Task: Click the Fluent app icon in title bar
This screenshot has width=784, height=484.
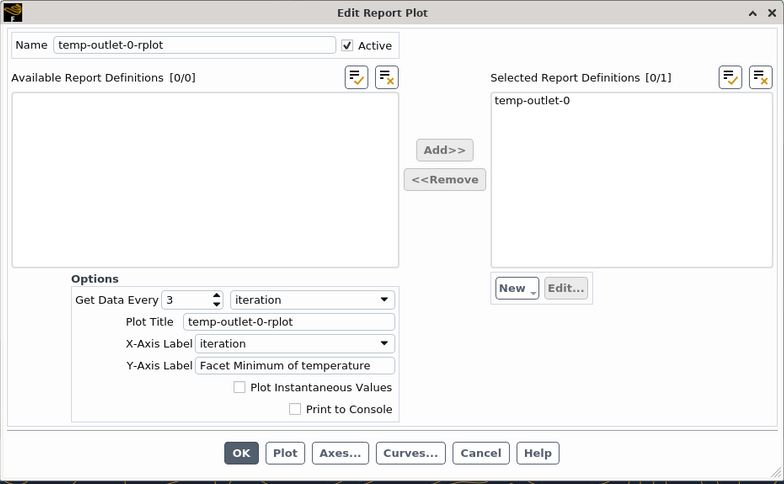Action: click(13, 13)
